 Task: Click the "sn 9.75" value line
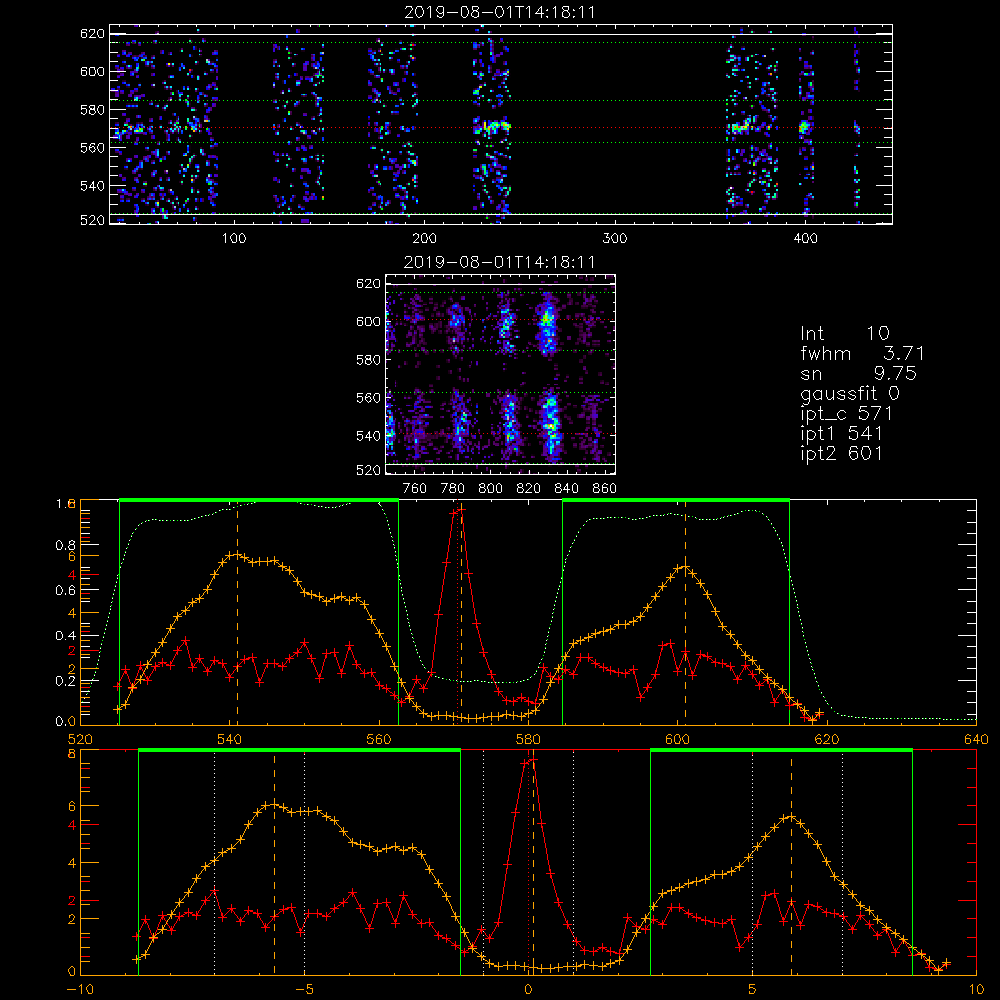tap(858, 373)
